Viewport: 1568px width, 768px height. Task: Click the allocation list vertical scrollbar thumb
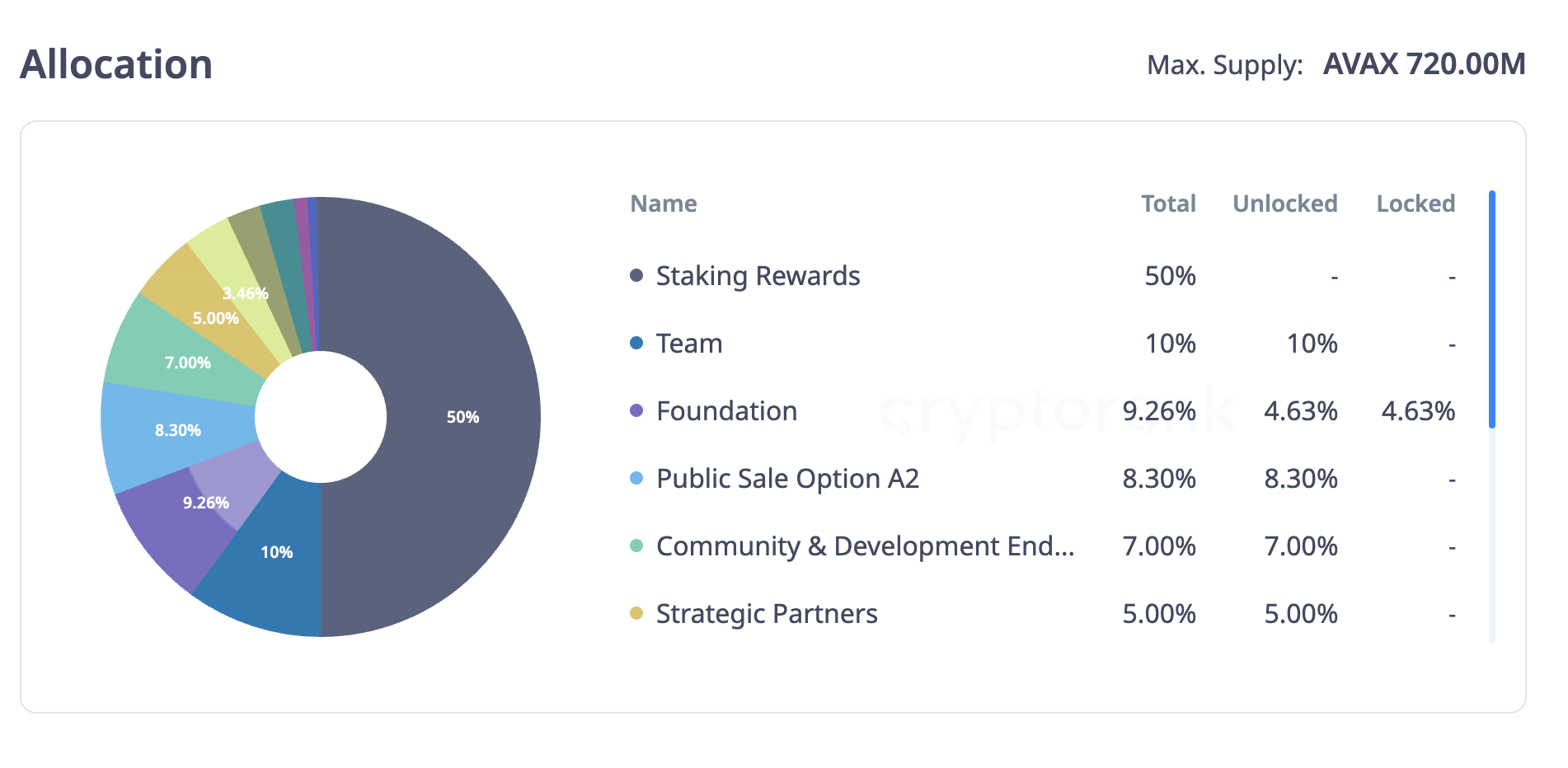[1492, 309]
